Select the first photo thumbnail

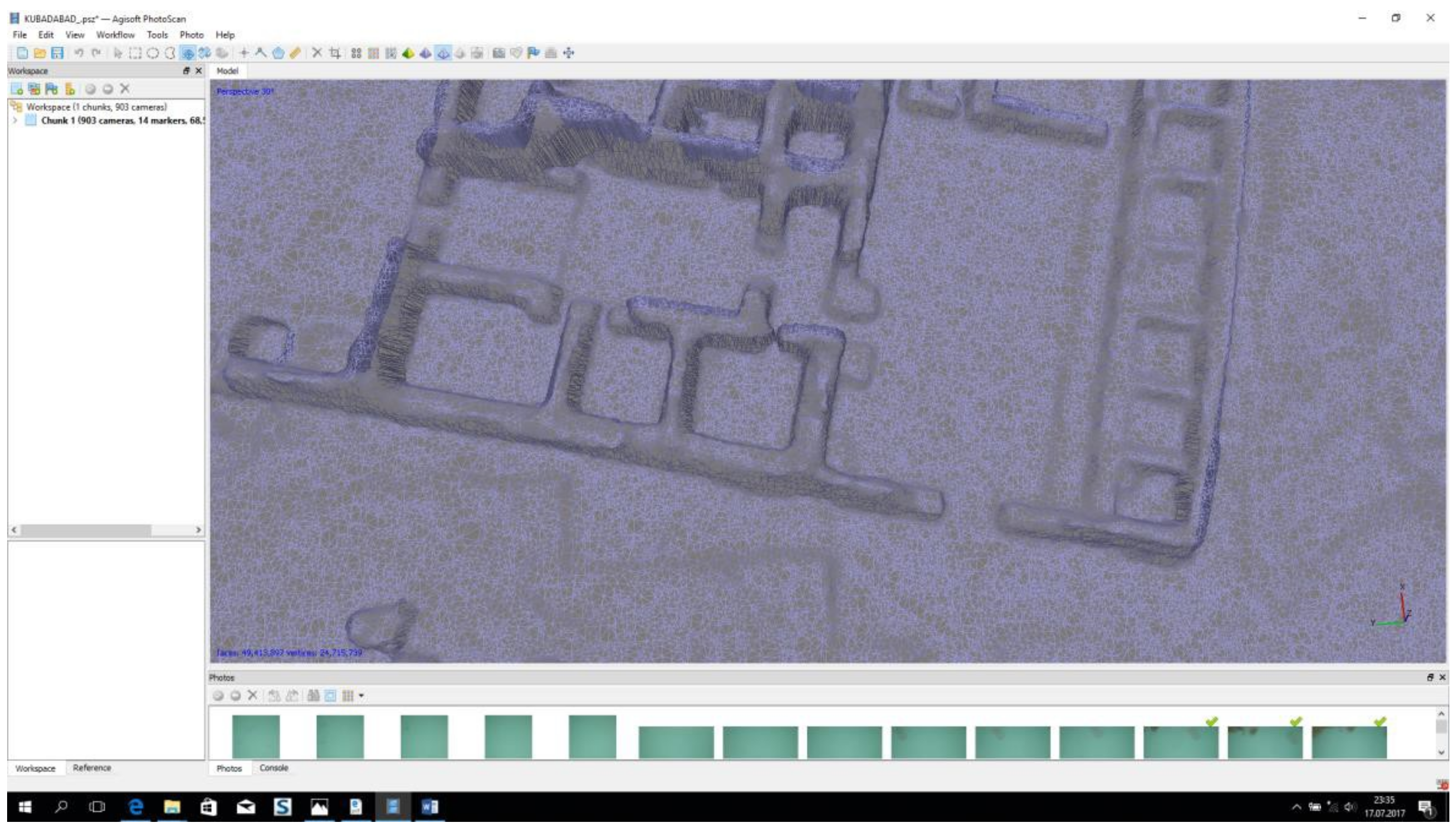255,736
